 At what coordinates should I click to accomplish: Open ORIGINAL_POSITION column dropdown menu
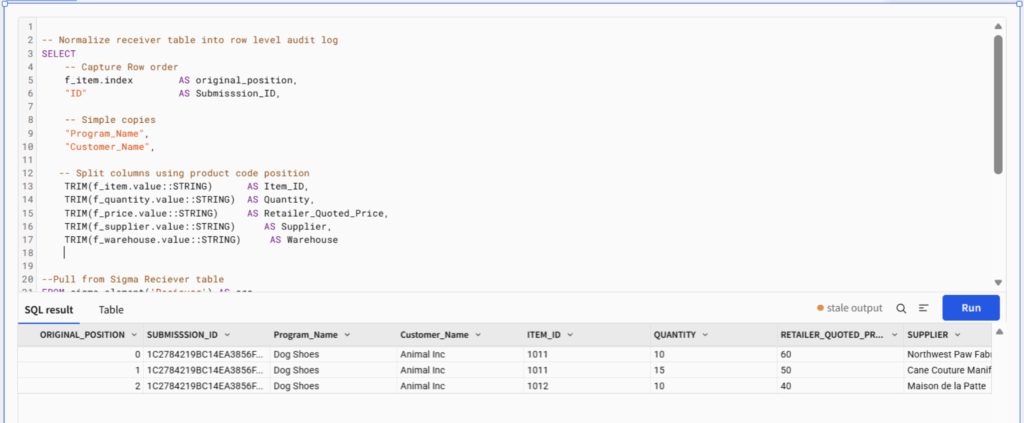(x=133, y=335)
